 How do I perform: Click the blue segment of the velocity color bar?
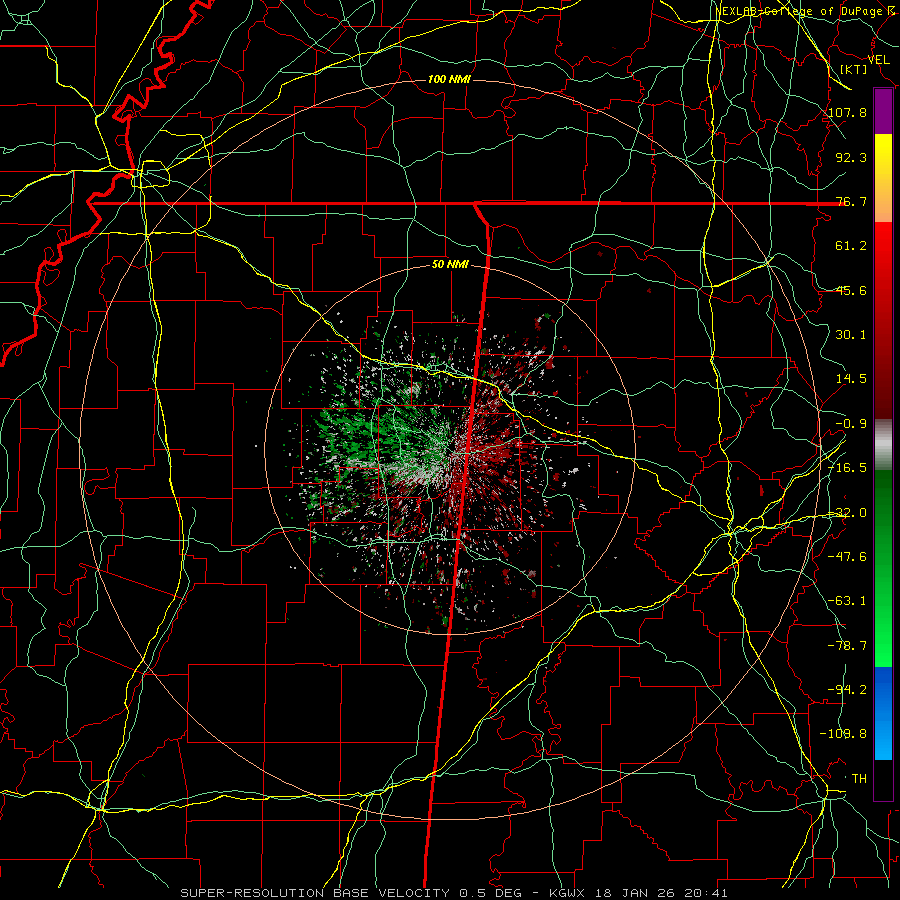(883, 713)
